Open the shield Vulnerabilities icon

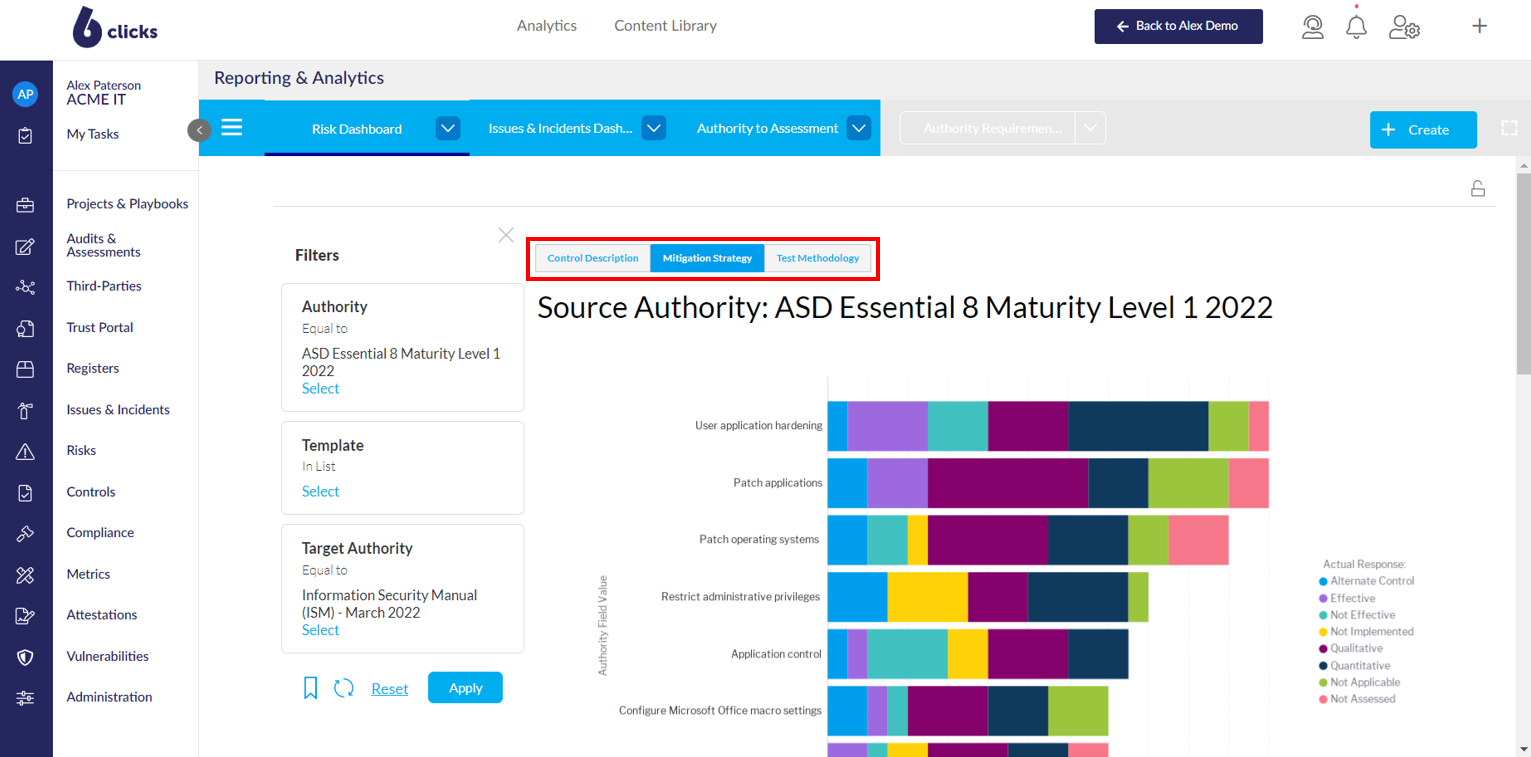(25, 656)
